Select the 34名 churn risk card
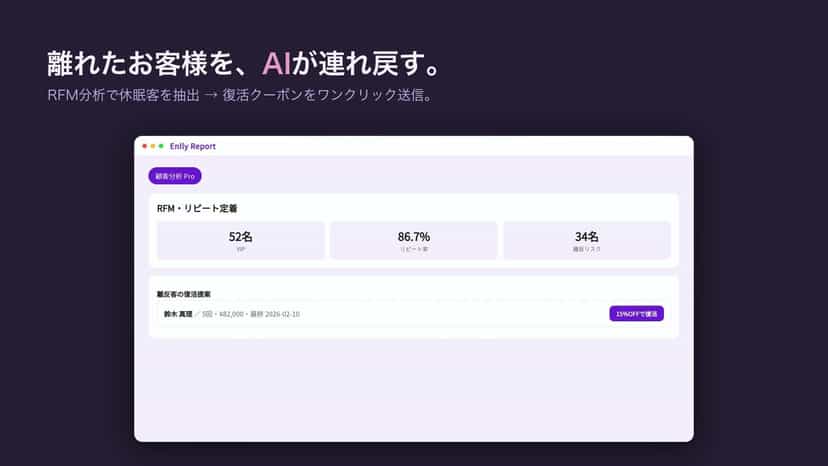The height and width of the screenshot is (466, 828). (587, 240)
